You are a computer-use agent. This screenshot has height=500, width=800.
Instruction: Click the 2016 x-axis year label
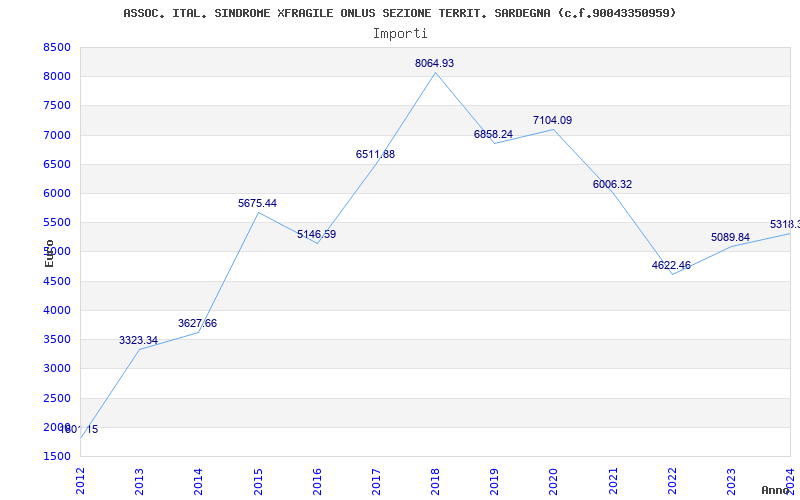point(317,481)
